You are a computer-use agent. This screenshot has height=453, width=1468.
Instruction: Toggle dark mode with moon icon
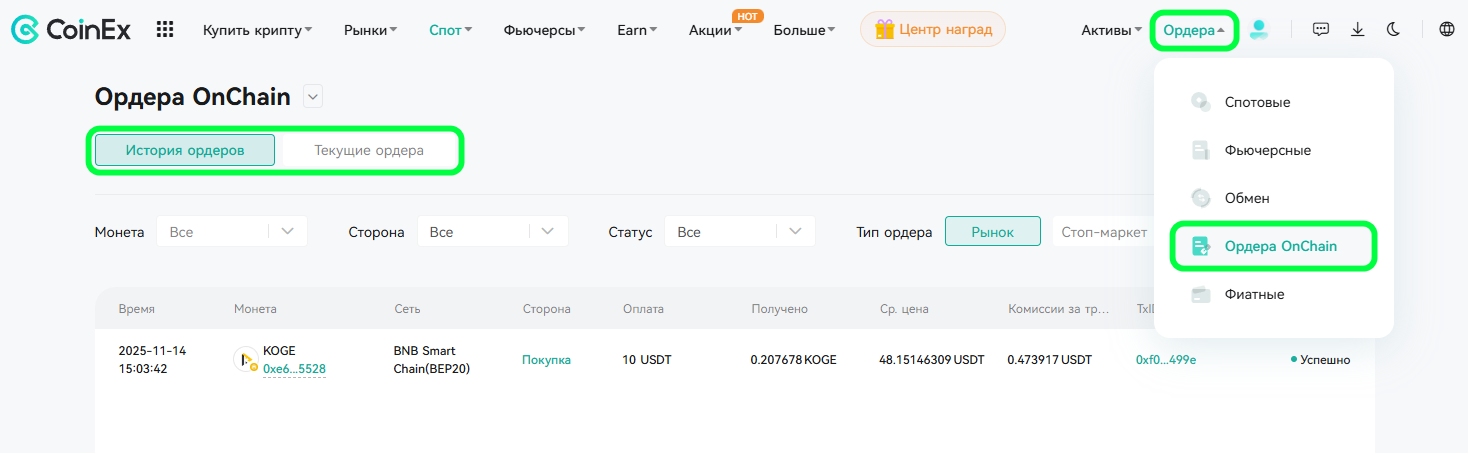click(1393, 30)
